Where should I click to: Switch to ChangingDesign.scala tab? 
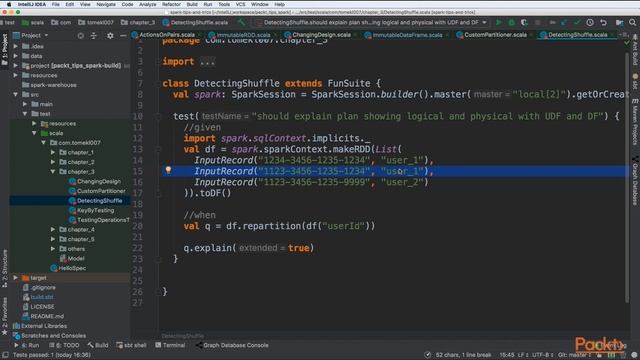[321, 35]
